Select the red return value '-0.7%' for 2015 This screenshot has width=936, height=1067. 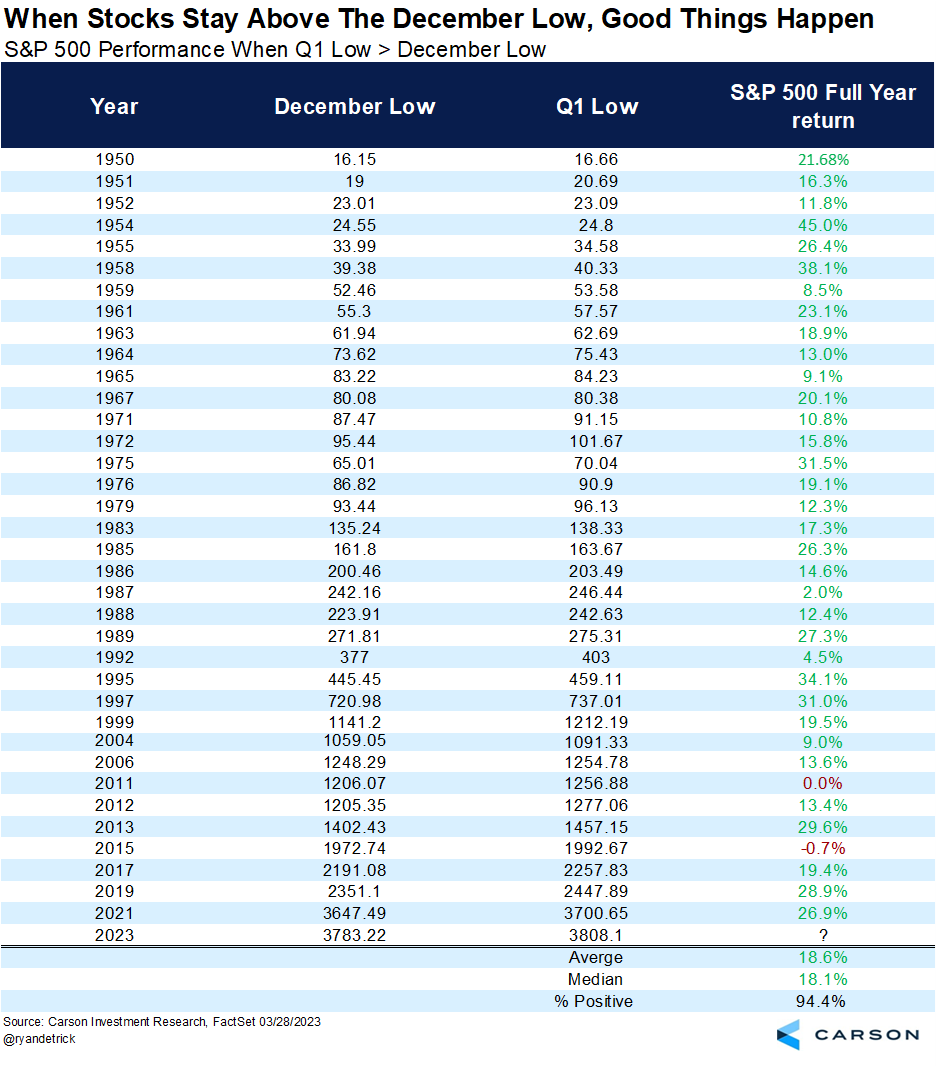823,848
